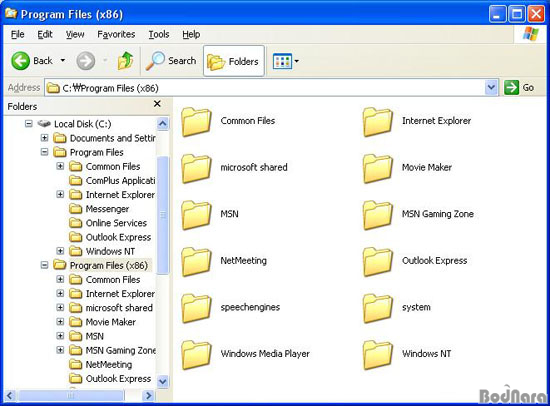Go back with the green Back arrow
The image size is (550, 406).
pyautogui.click(x=20, y=61)
